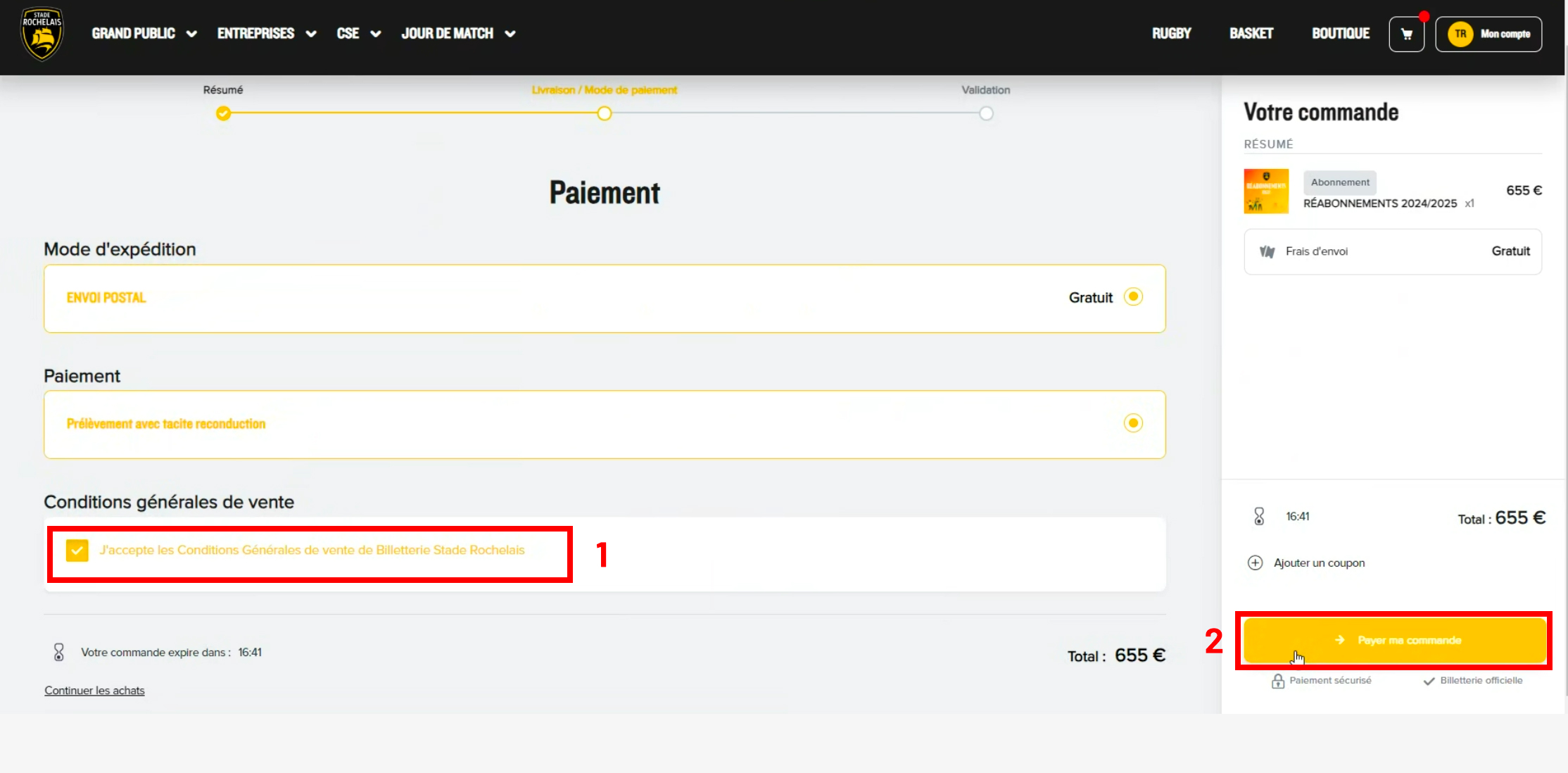
Task: Click the Livraison / Mode de paiement step marker
Action: click(x=604, y=113)
